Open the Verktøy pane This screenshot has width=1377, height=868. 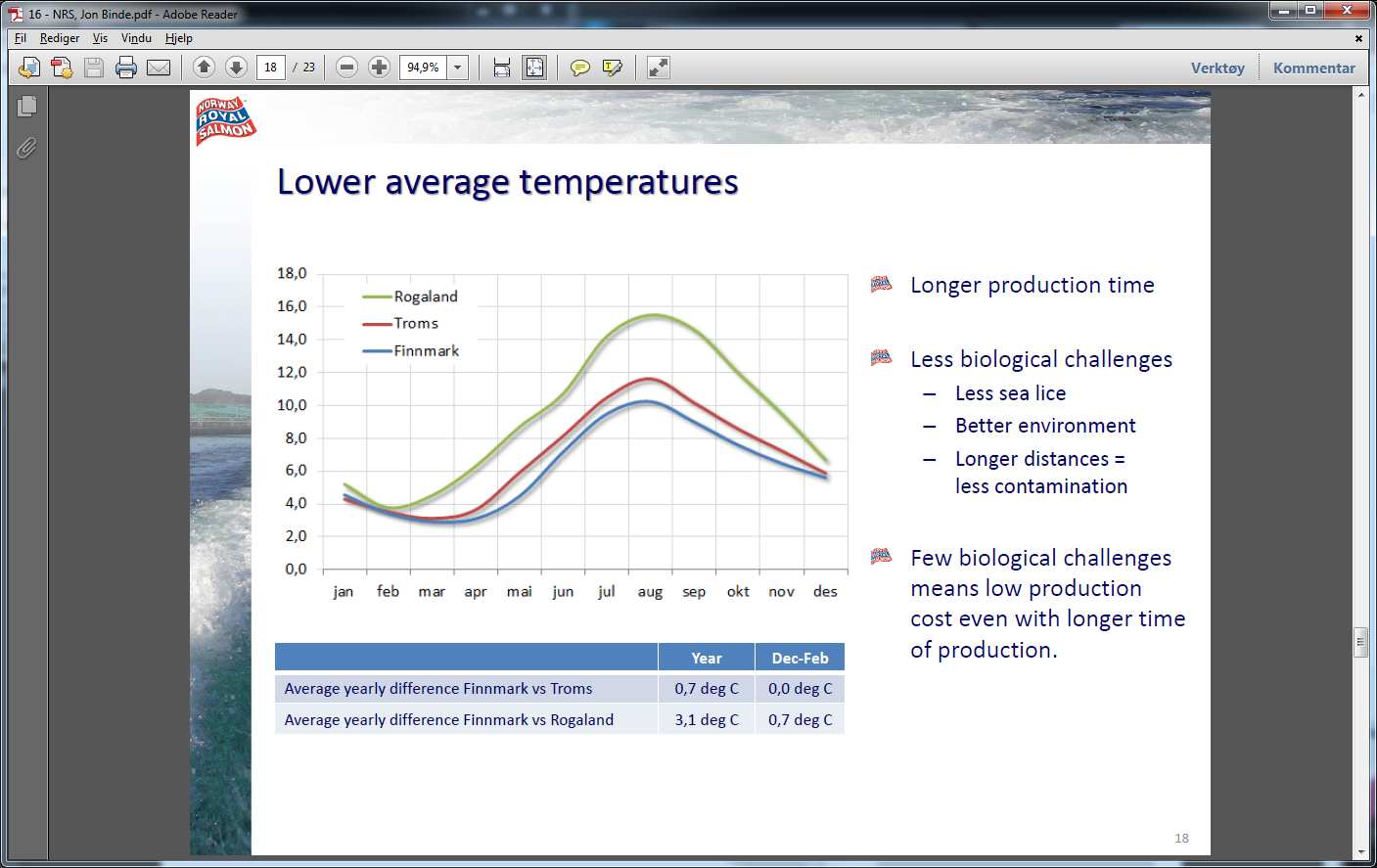point(1217,68)
